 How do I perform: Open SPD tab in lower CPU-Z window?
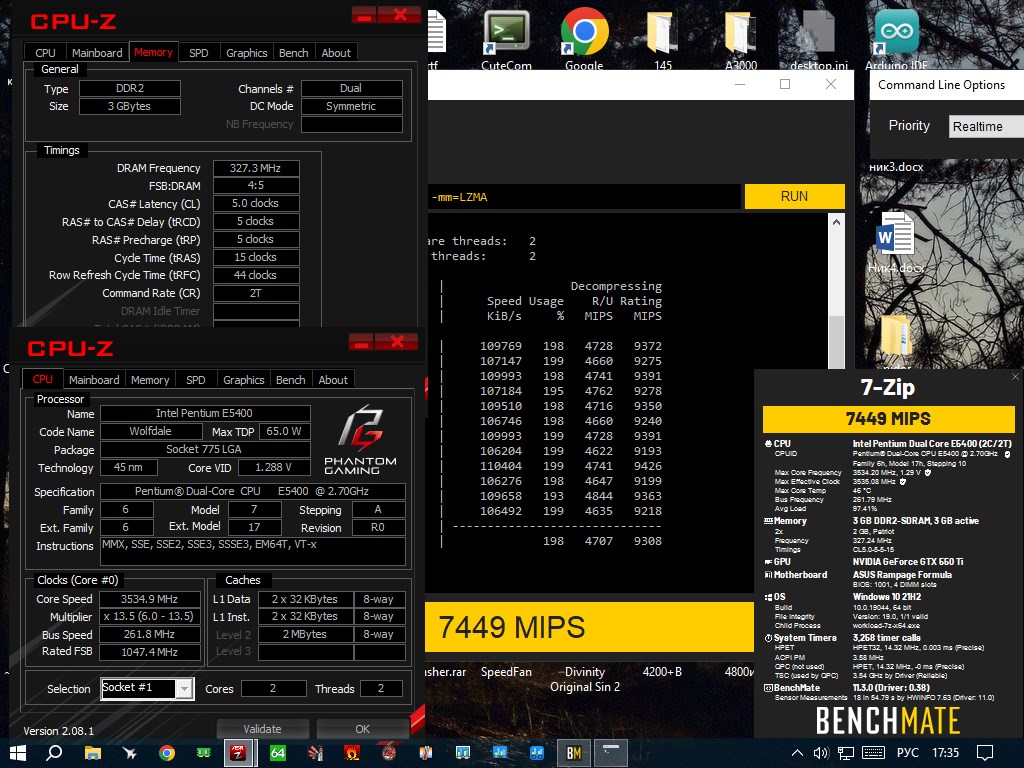195,379
